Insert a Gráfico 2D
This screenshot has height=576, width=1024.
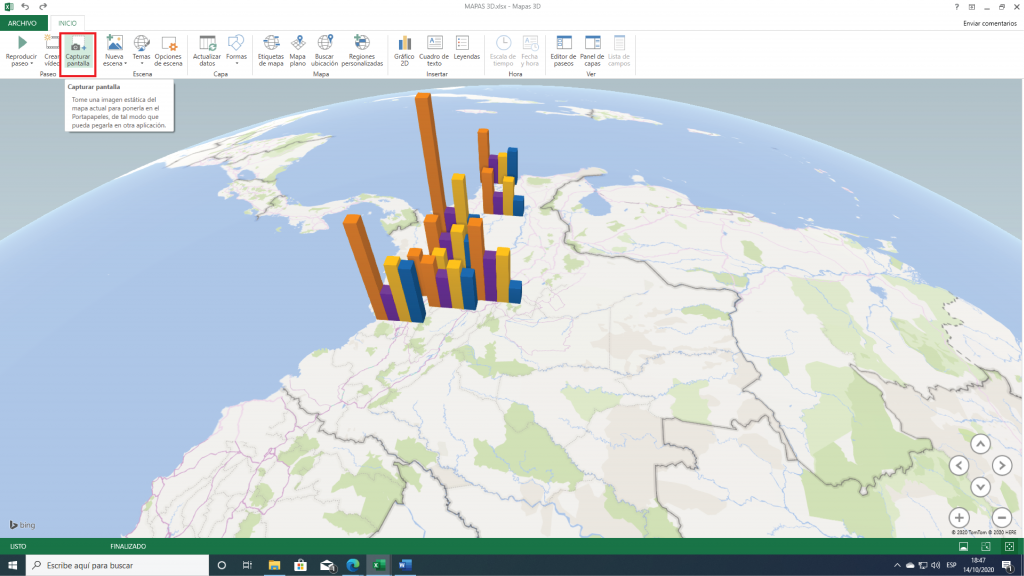[x=404, y=51]
